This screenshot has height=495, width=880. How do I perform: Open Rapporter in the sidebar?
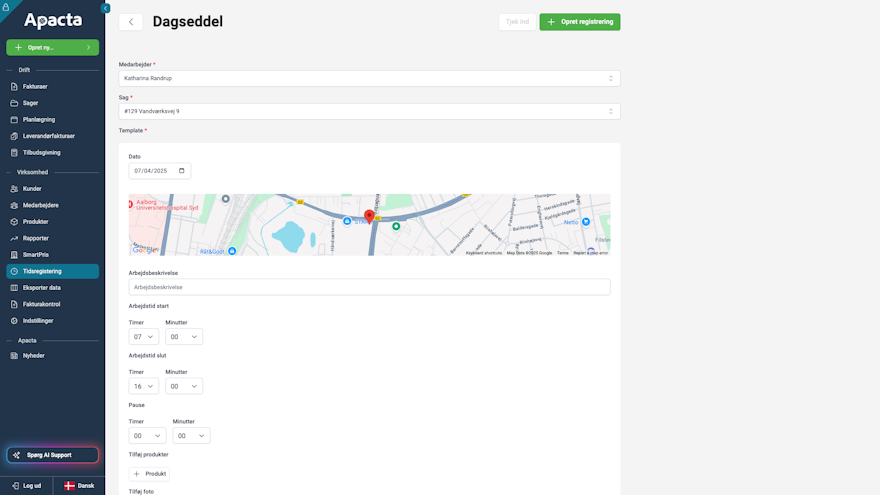pyautogui.click(x=53, y=238)
